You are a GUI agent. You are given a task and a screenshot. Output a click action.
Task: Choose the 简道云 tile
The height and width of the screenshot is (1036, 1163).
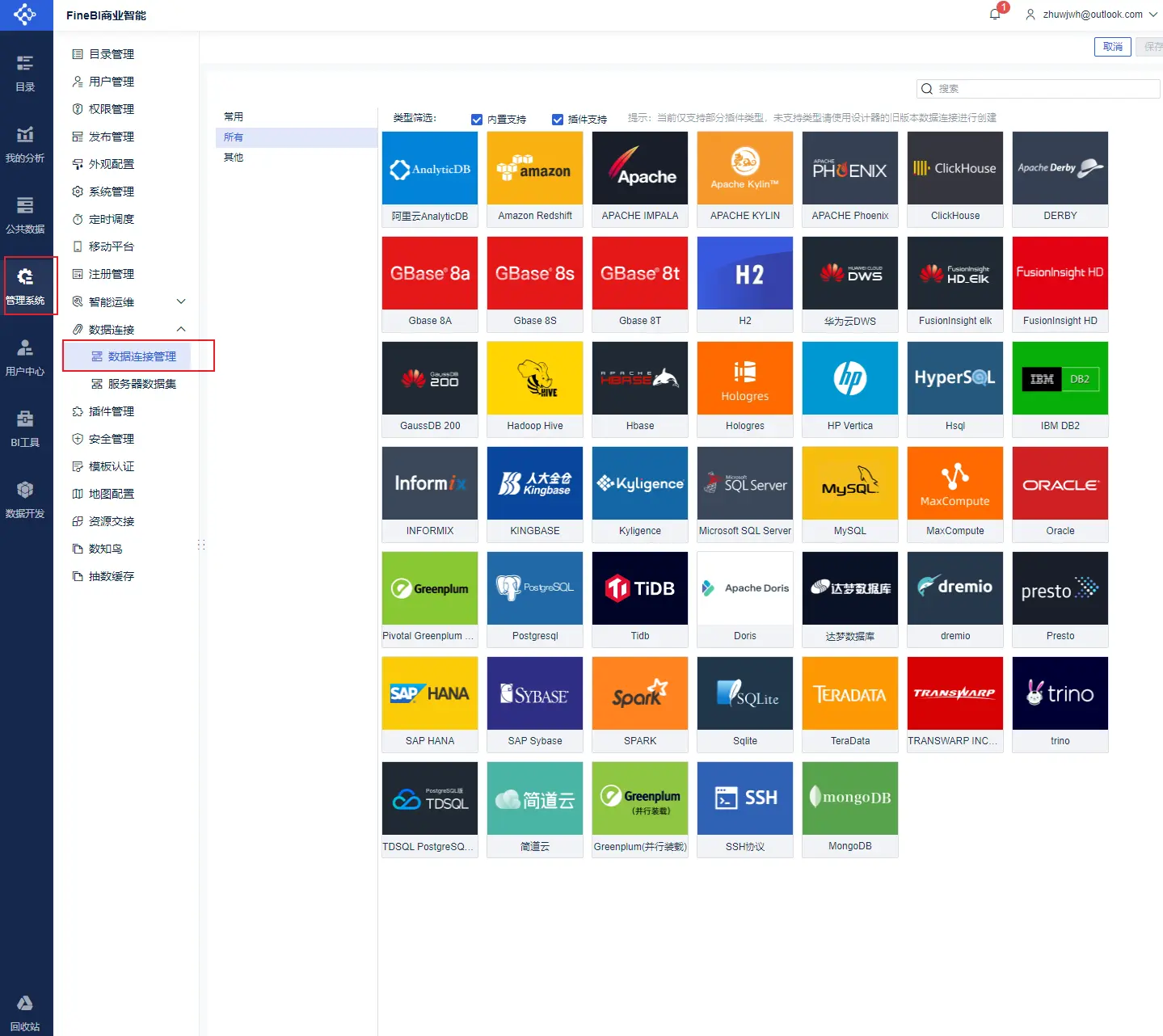click(535, 809)
